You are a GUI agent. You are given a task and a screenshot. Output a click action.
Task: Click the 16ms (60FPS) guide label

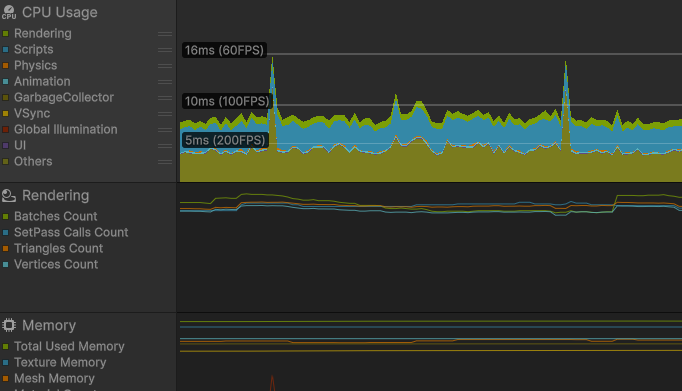(224, 50)
